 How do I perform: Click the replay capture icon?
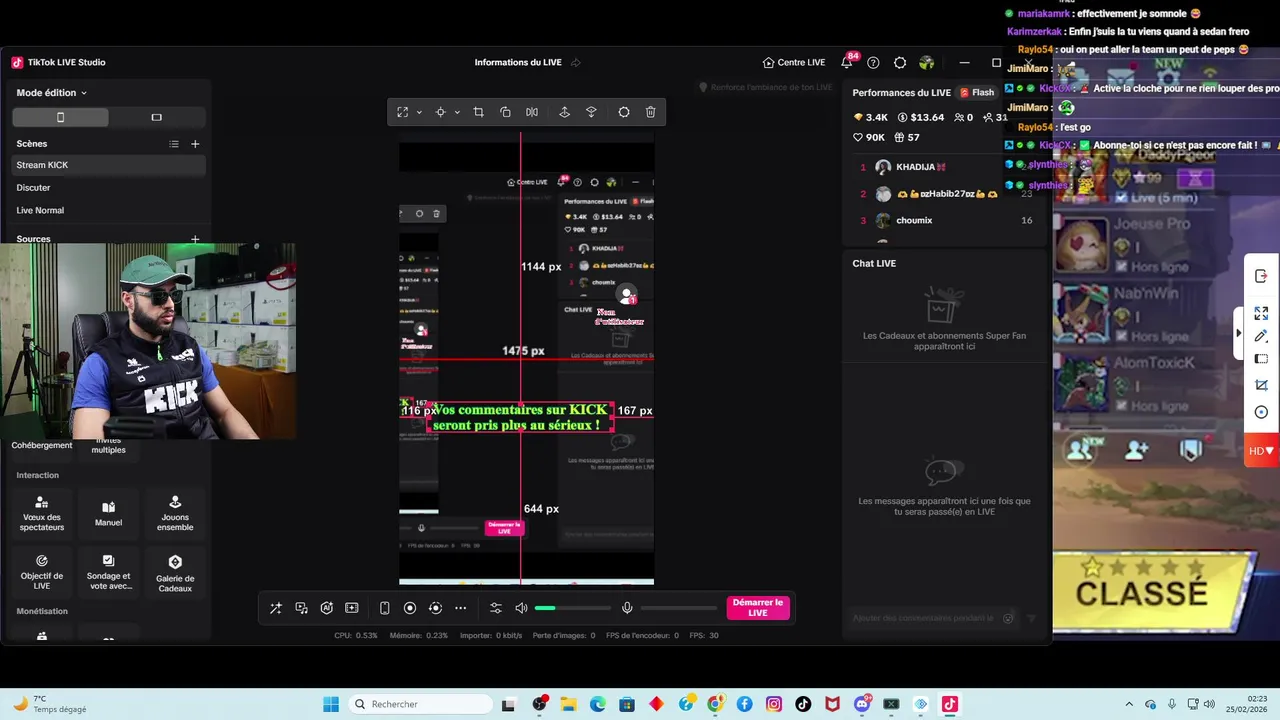tap(435, 608)
